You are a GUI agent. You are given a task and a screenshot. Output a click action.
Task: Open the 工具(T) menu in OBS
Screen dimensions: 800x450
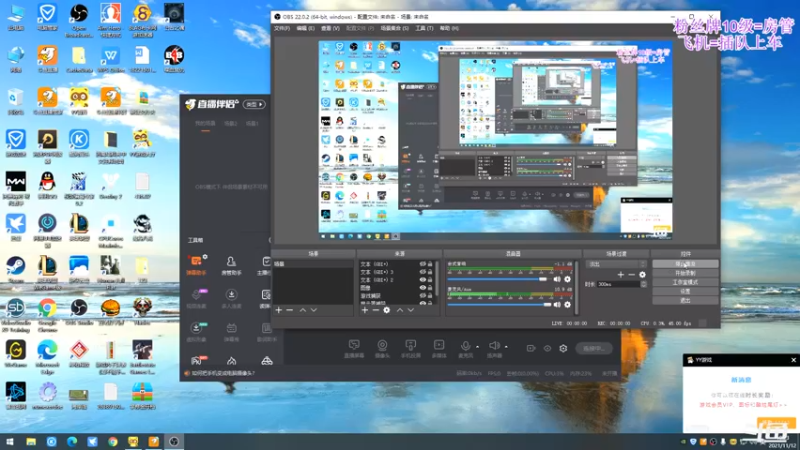(424, 29)
